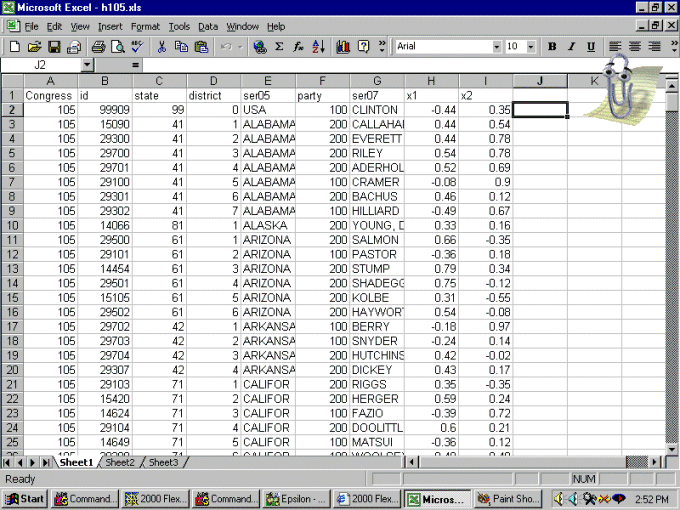
Task: Expand the Name Box dropdown showing J2
Action: click(87, 65)
